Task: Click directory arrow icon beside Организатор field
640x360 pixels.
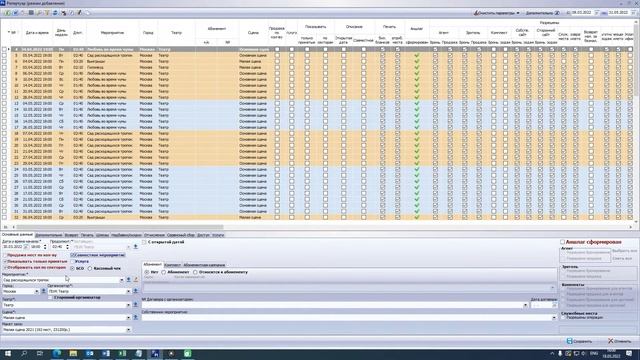Action: [136, 291]
